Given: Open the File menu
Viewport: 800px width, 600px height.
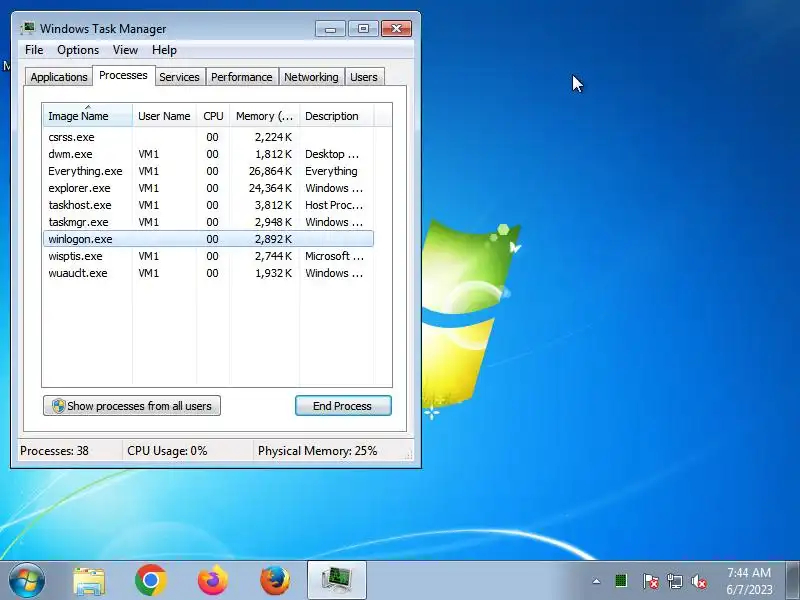Looking at the screenshot, I should click(34, 50).
